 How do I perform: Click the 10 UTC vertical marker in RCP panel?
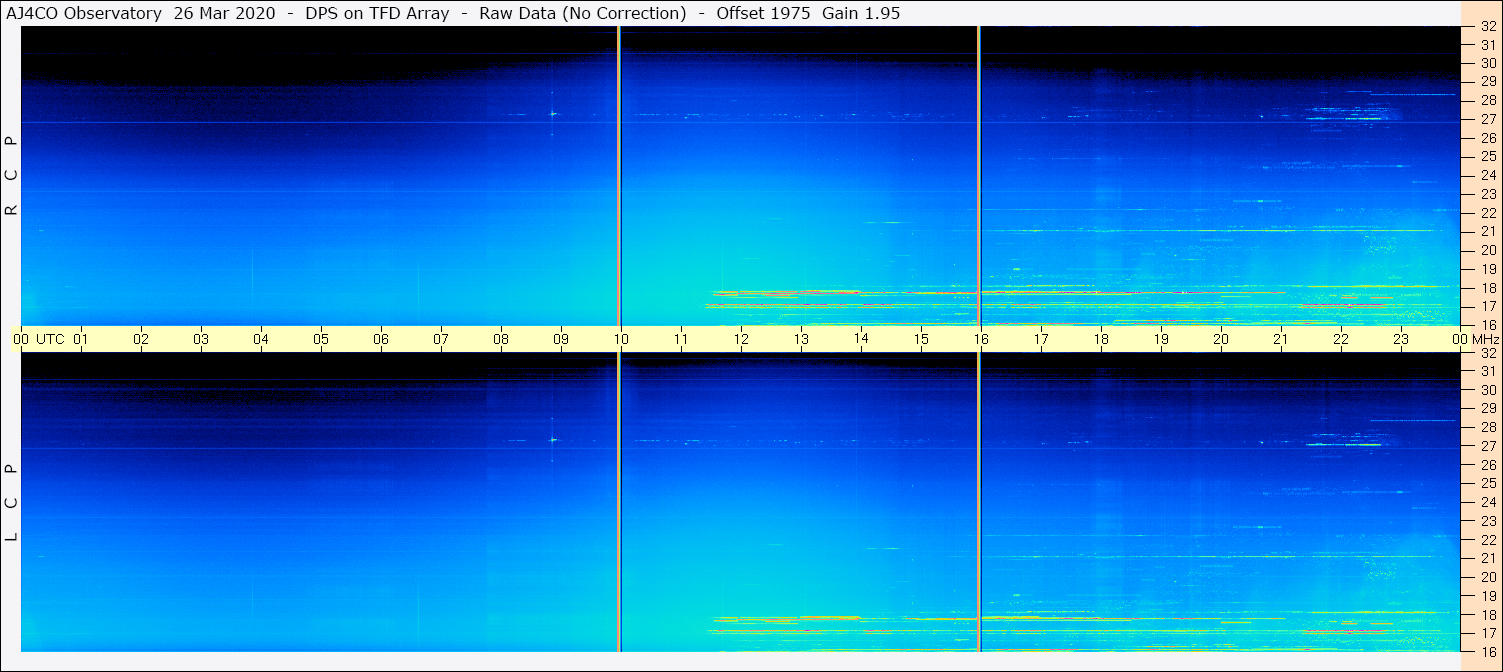coord(619,175)
